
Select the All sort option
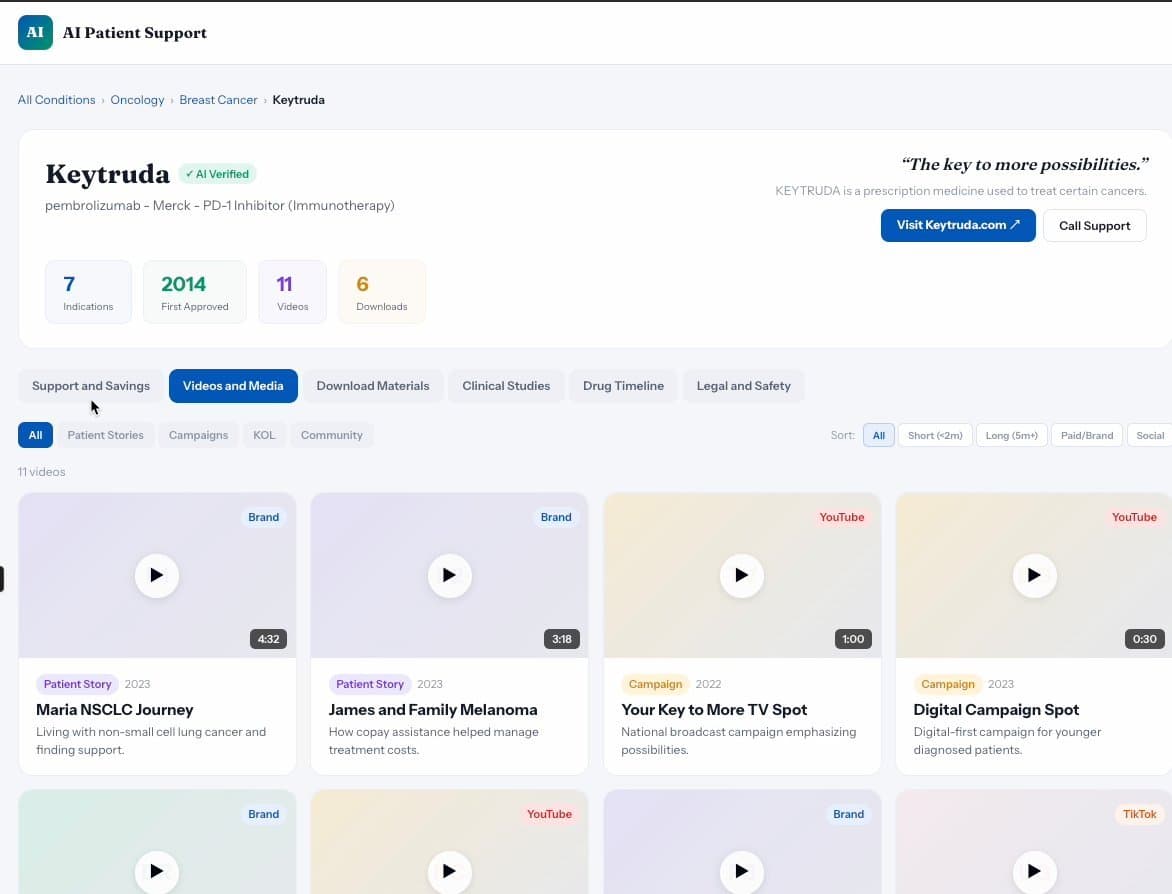tap(878, 435)
